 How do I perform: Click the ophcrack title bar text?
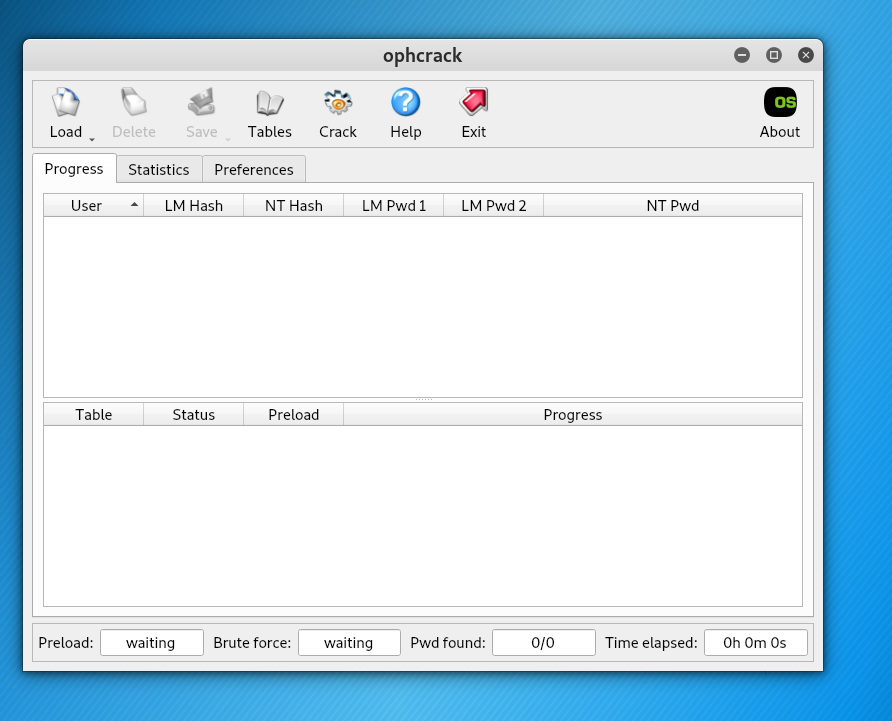(x=422, y=56)
